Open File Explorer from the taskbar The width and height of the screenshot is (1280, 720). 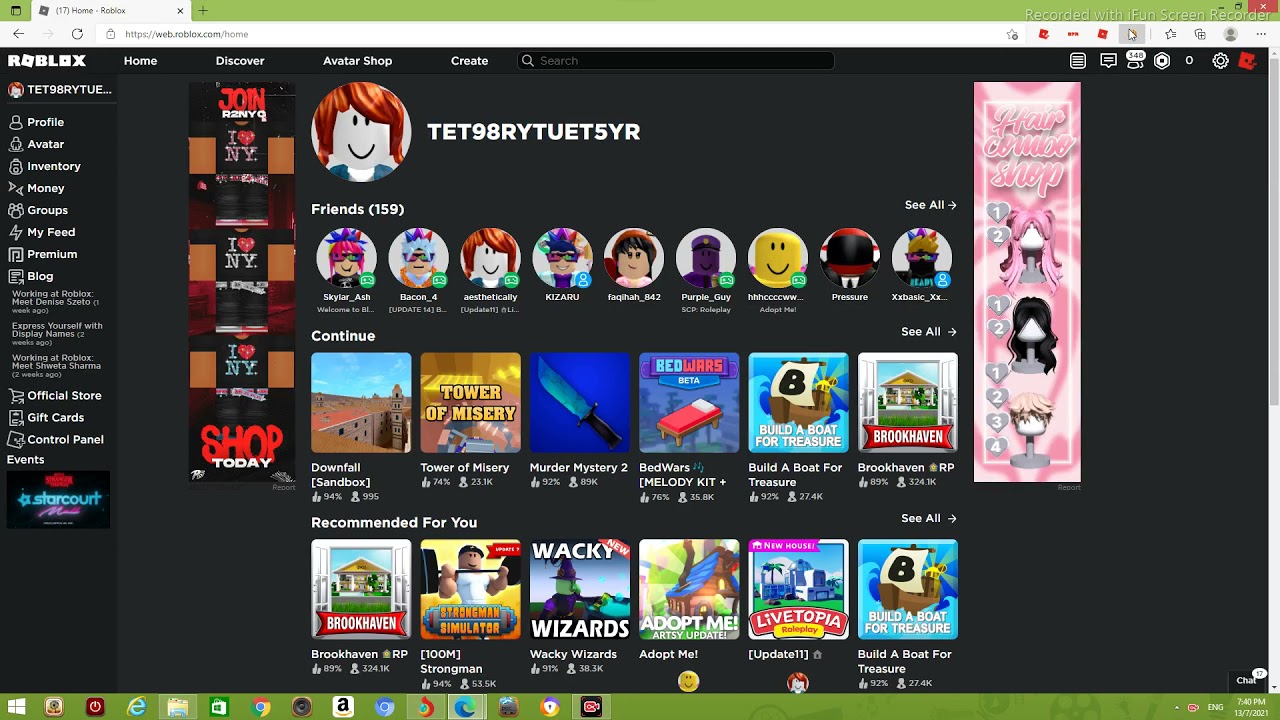(x=177, y=707)
